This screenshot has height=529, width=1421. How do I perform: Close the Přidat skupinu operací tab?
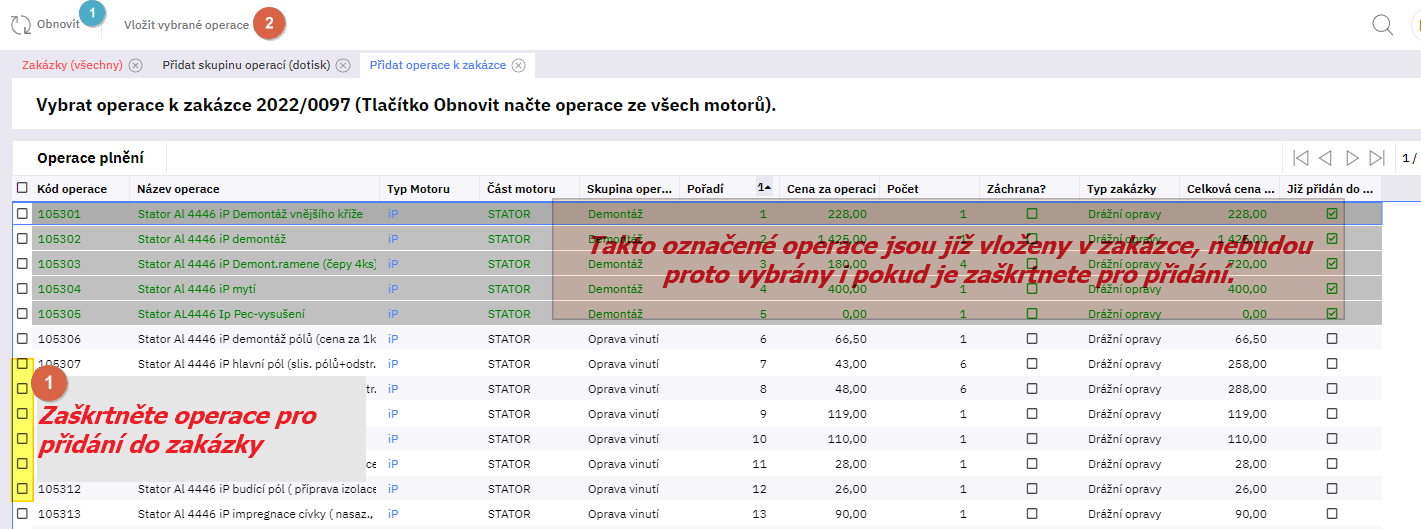pos(343,65)
